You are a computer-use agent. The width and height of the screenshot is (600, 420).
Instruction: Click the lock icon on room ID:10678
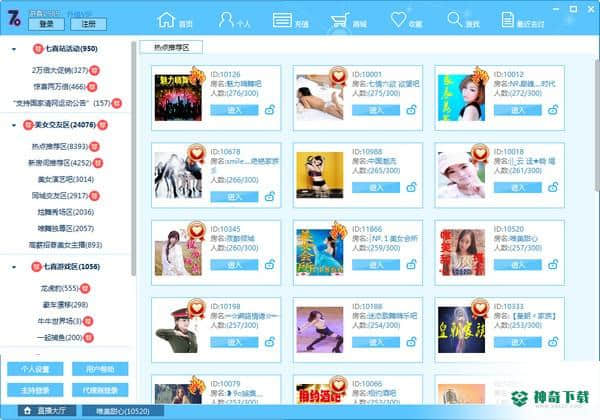[270, 196]
